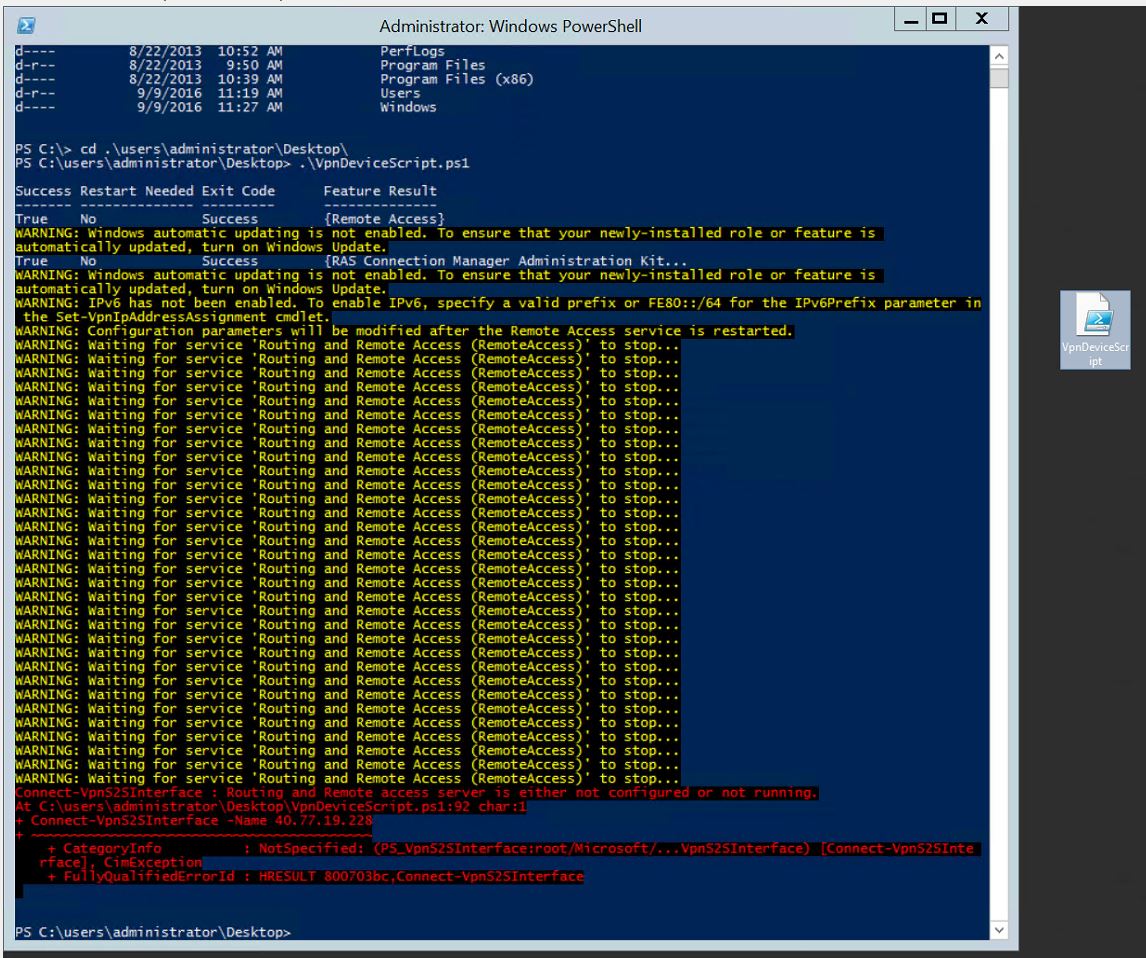Close the Administrator PowerShell window
Screen dimensions: 1146x958
tap(981, 19)
